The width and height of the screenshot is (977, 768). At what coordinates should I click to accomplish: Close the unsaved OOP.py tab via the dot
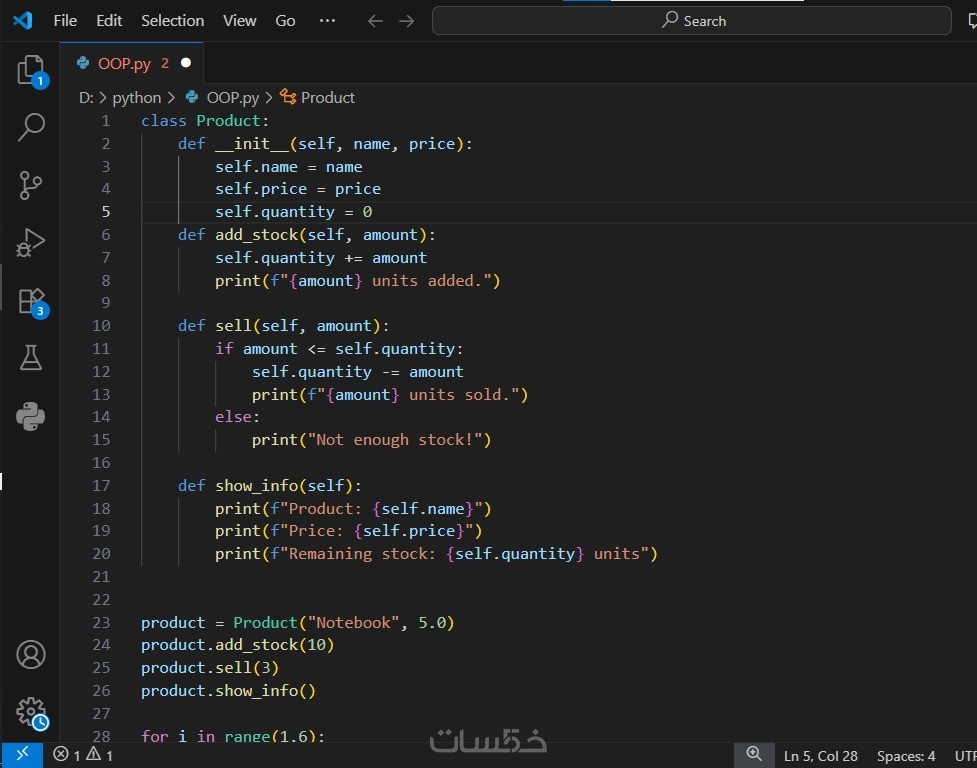click(186, 63)
